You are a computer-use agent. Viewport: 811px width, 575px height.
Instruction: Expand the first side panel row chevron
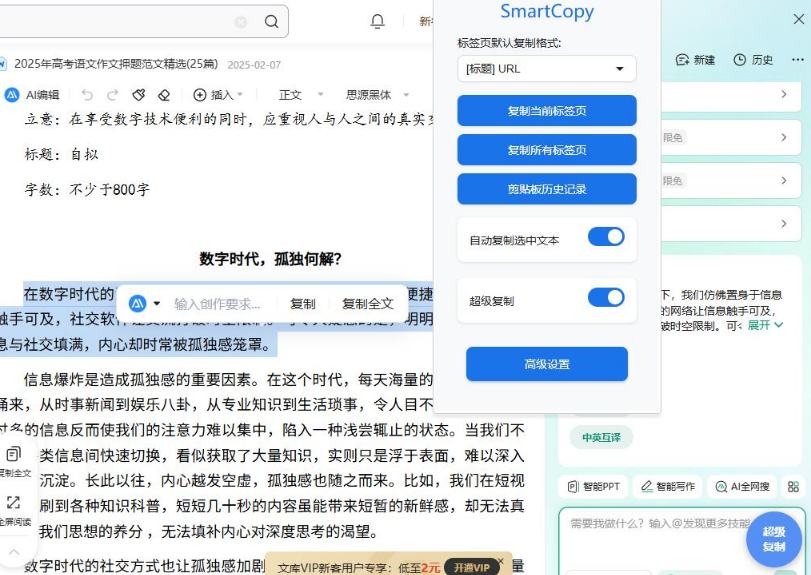tap(784, 94)
